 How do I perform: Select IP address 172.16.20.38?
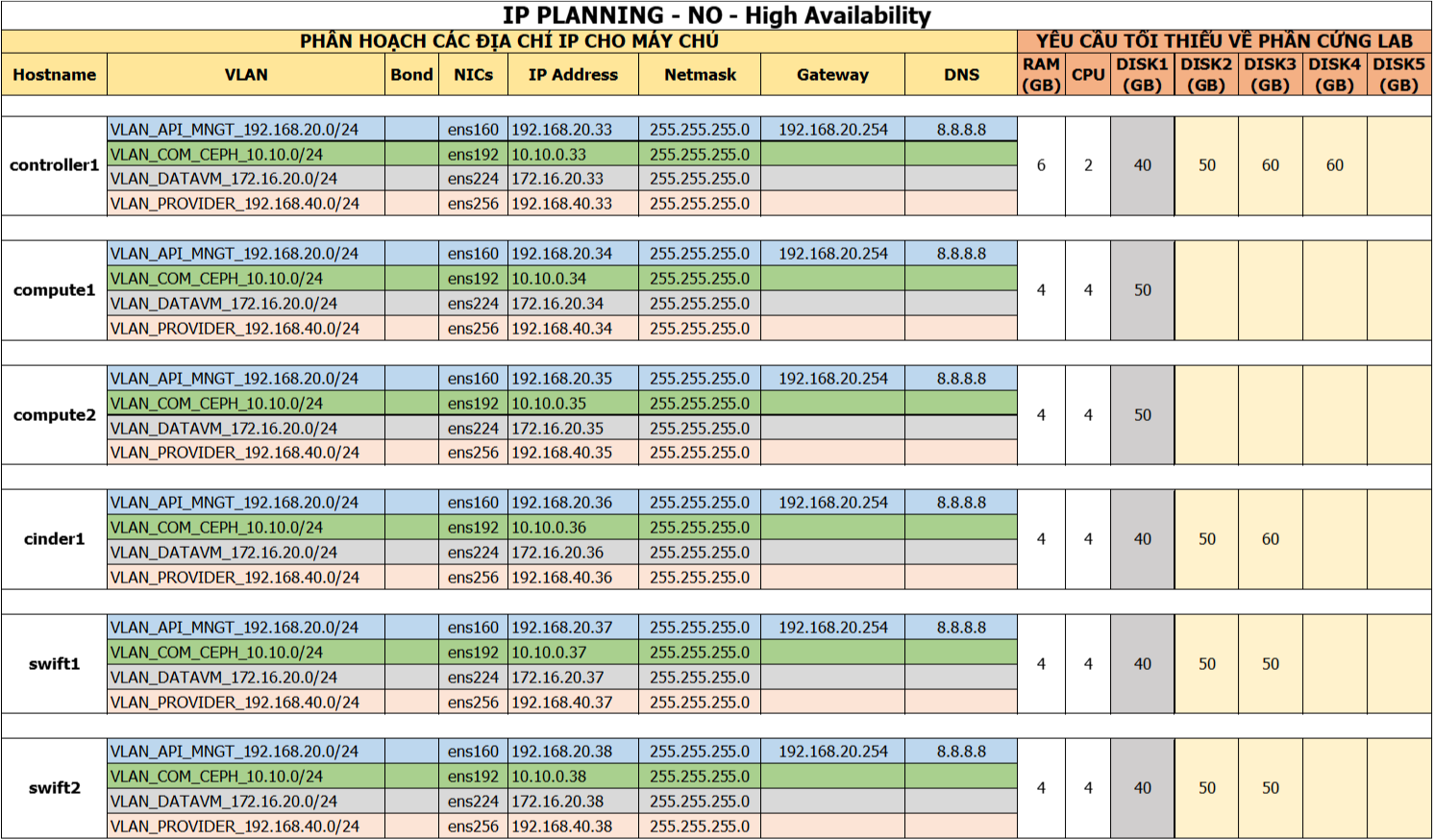[x=574, y=802]
